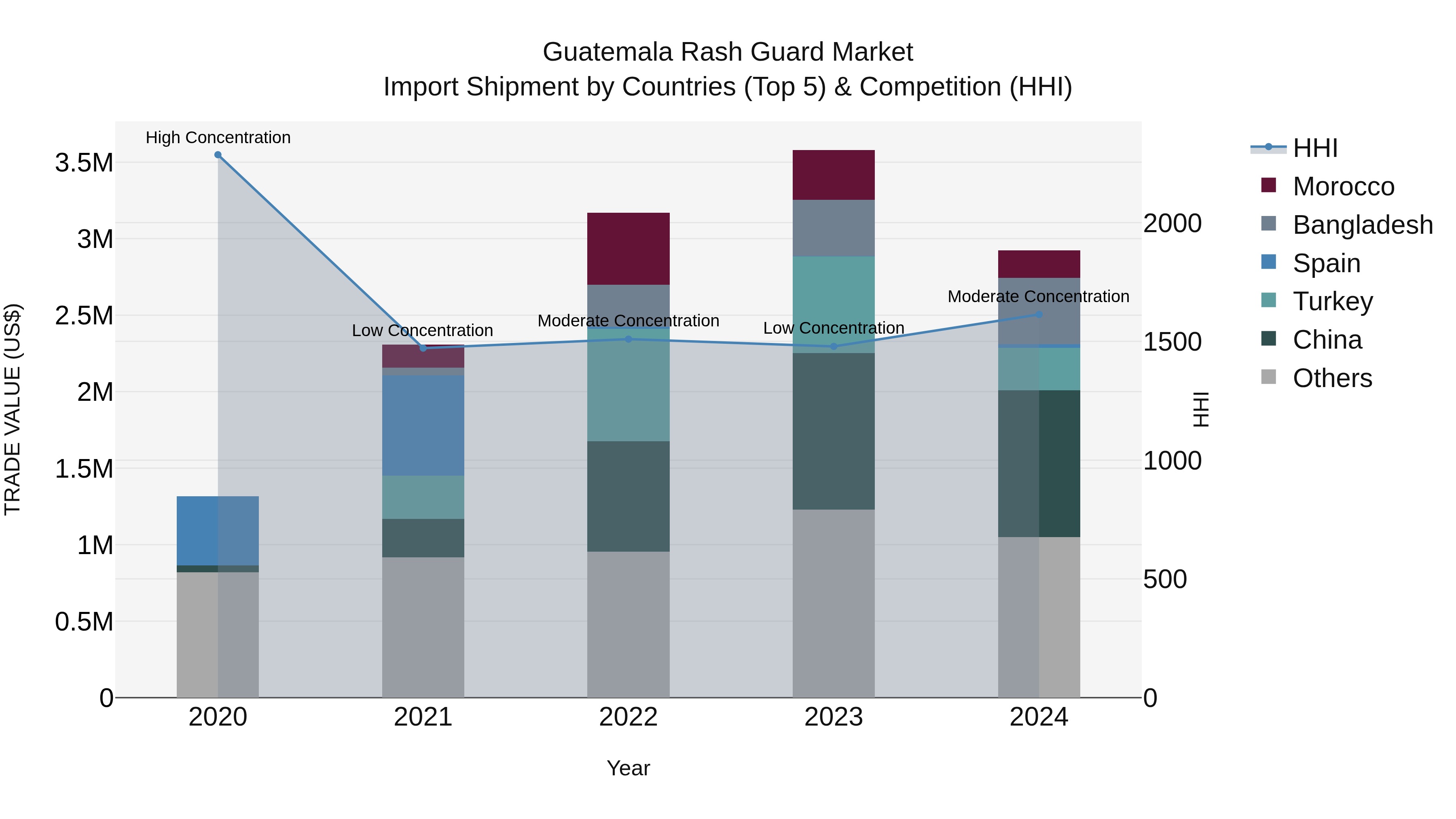
Task: Click the Year axis title
Action: coord(629,769)
